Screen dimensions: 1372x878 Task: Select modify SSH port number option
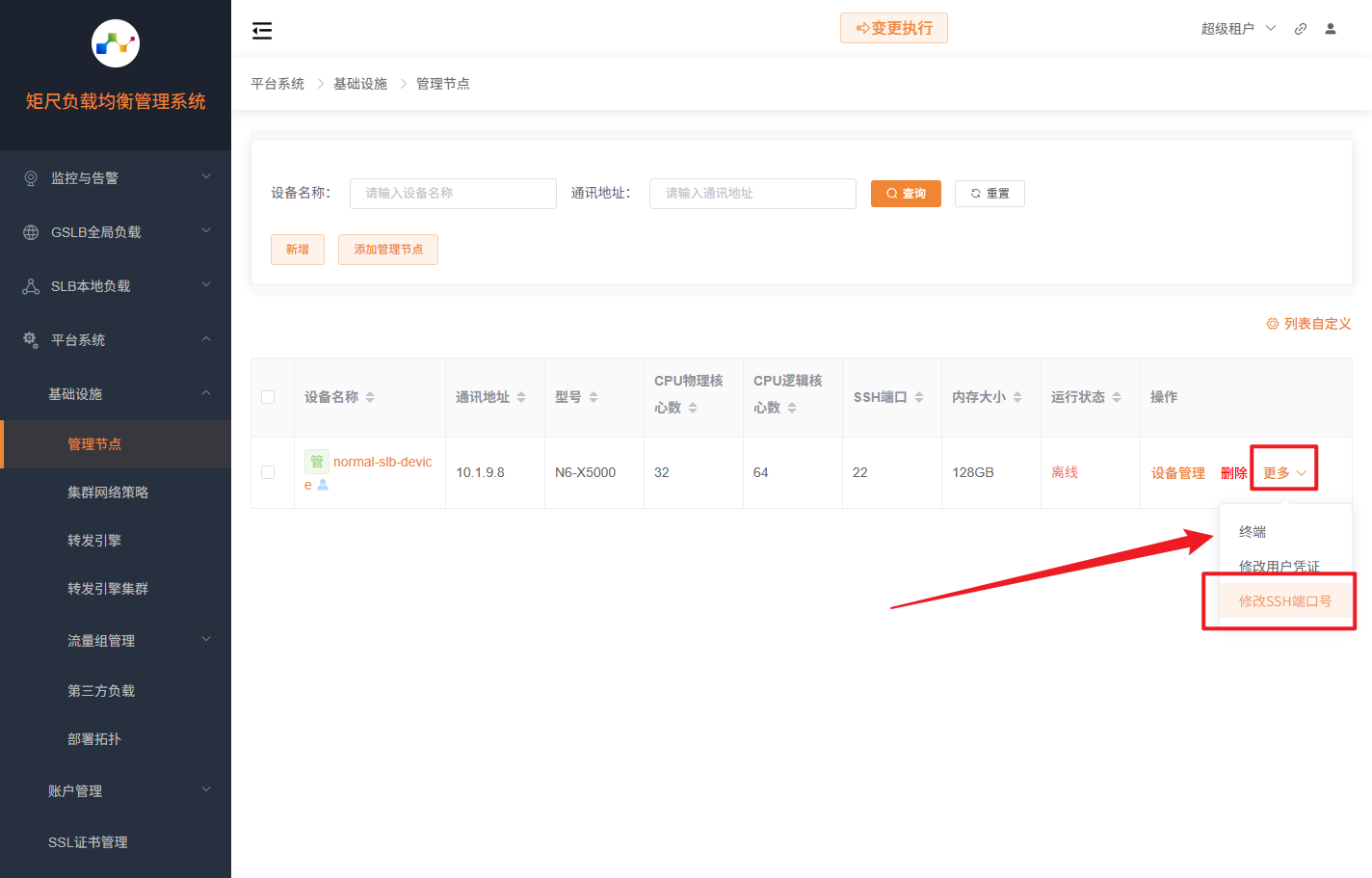pos(1284,601)
